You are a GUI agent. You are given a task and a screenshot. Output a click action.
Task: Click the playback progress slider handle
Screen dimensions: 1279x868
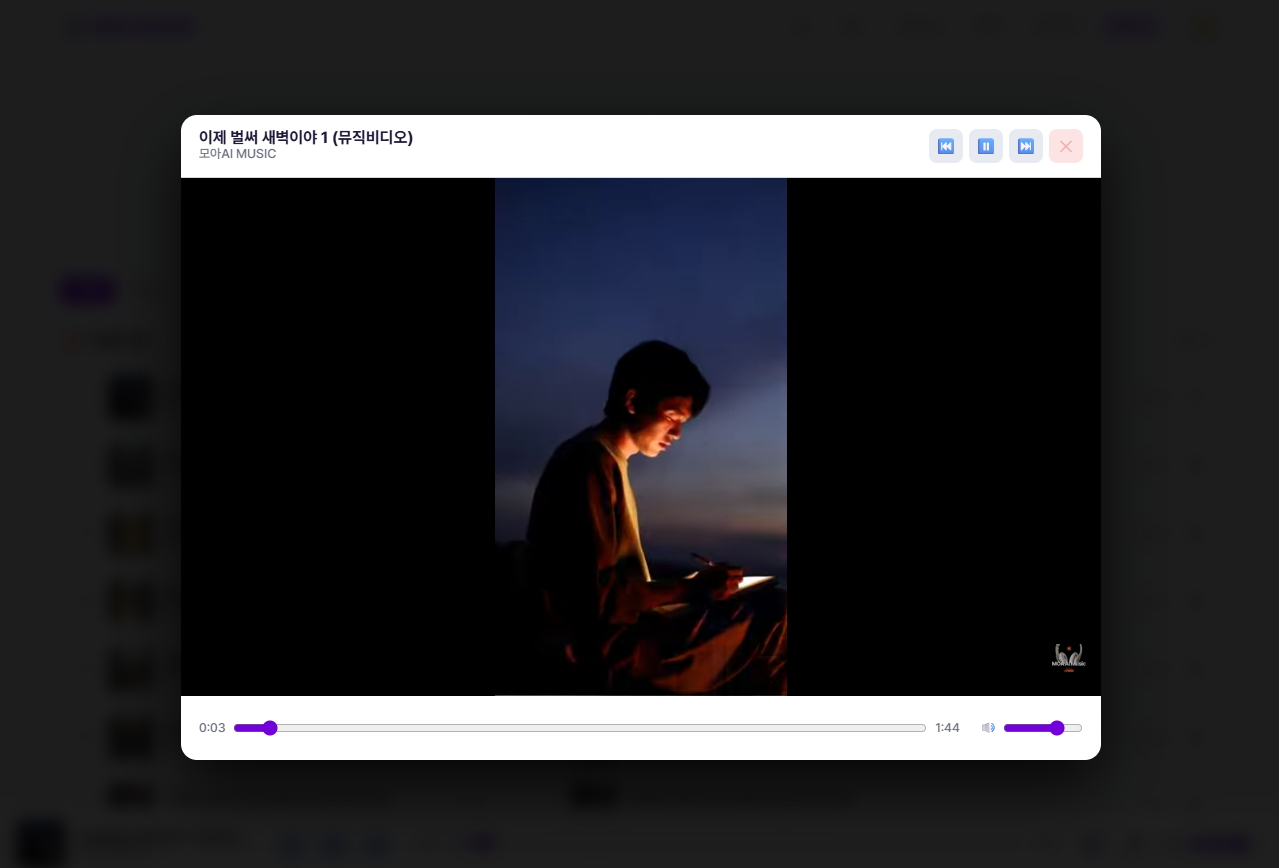tap(269, 728)
